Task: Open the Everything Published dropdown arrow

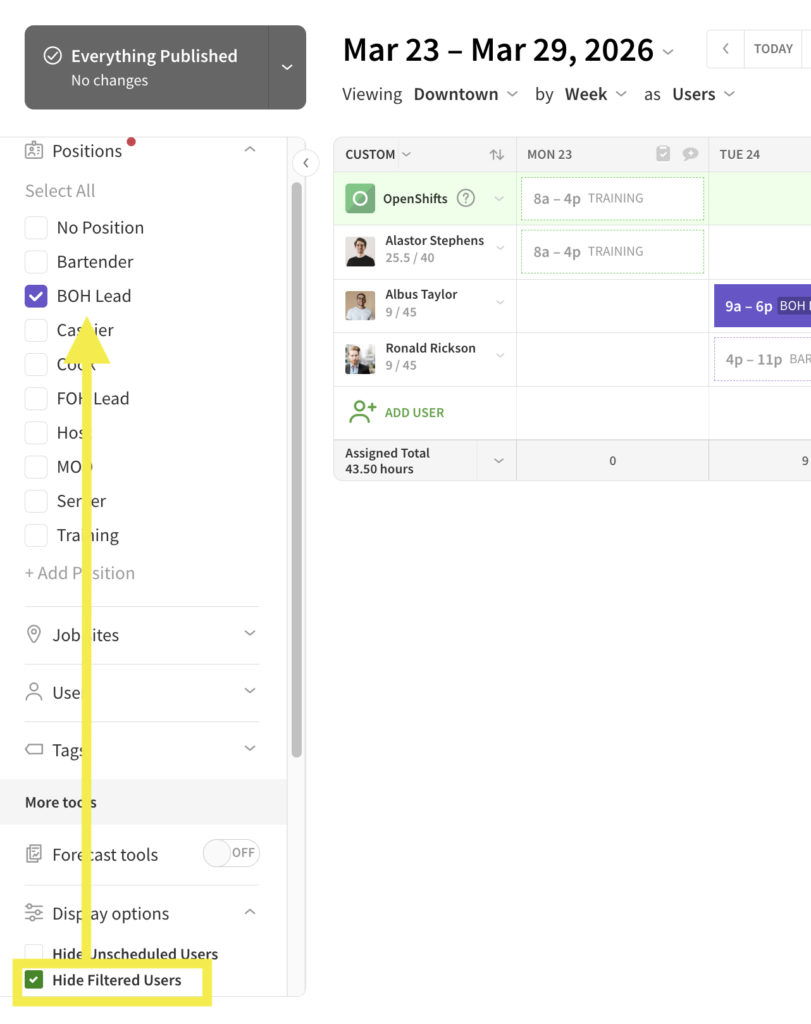Action: pyautogui.click(x=287, y=67)
